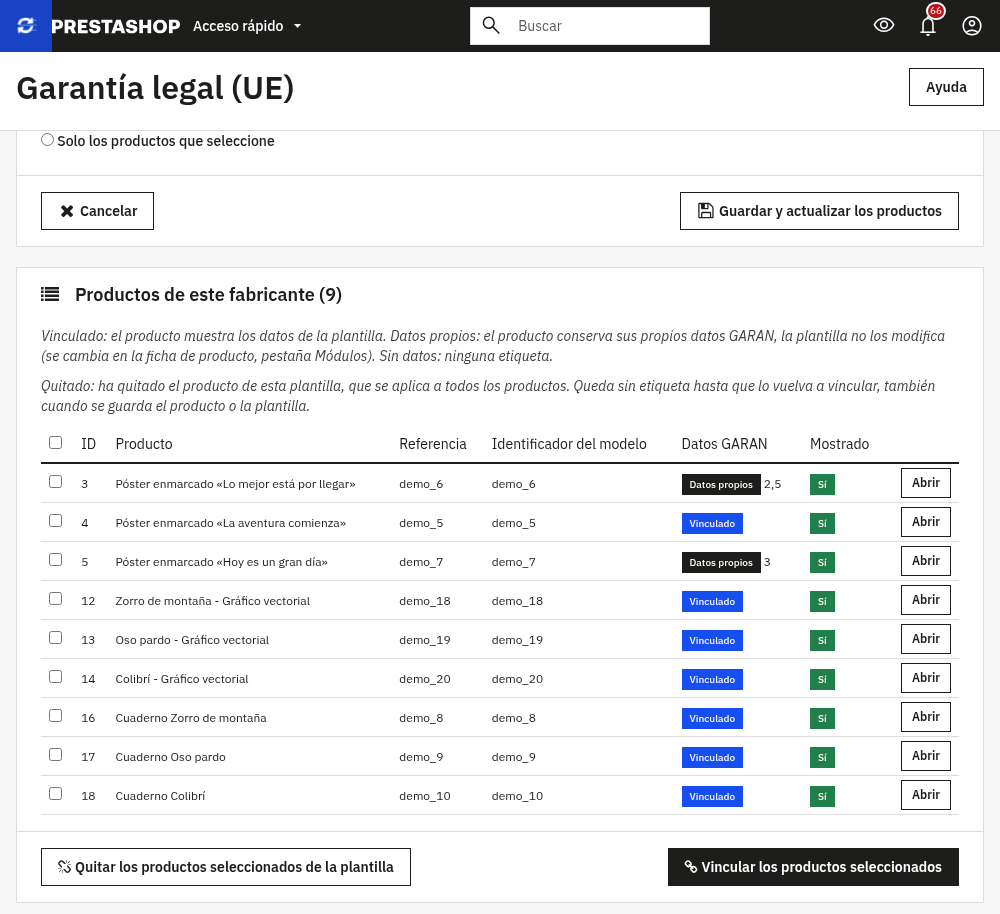
Task: Check the box for Póster «La aventura comienza»
Action: tap(55, 520)
